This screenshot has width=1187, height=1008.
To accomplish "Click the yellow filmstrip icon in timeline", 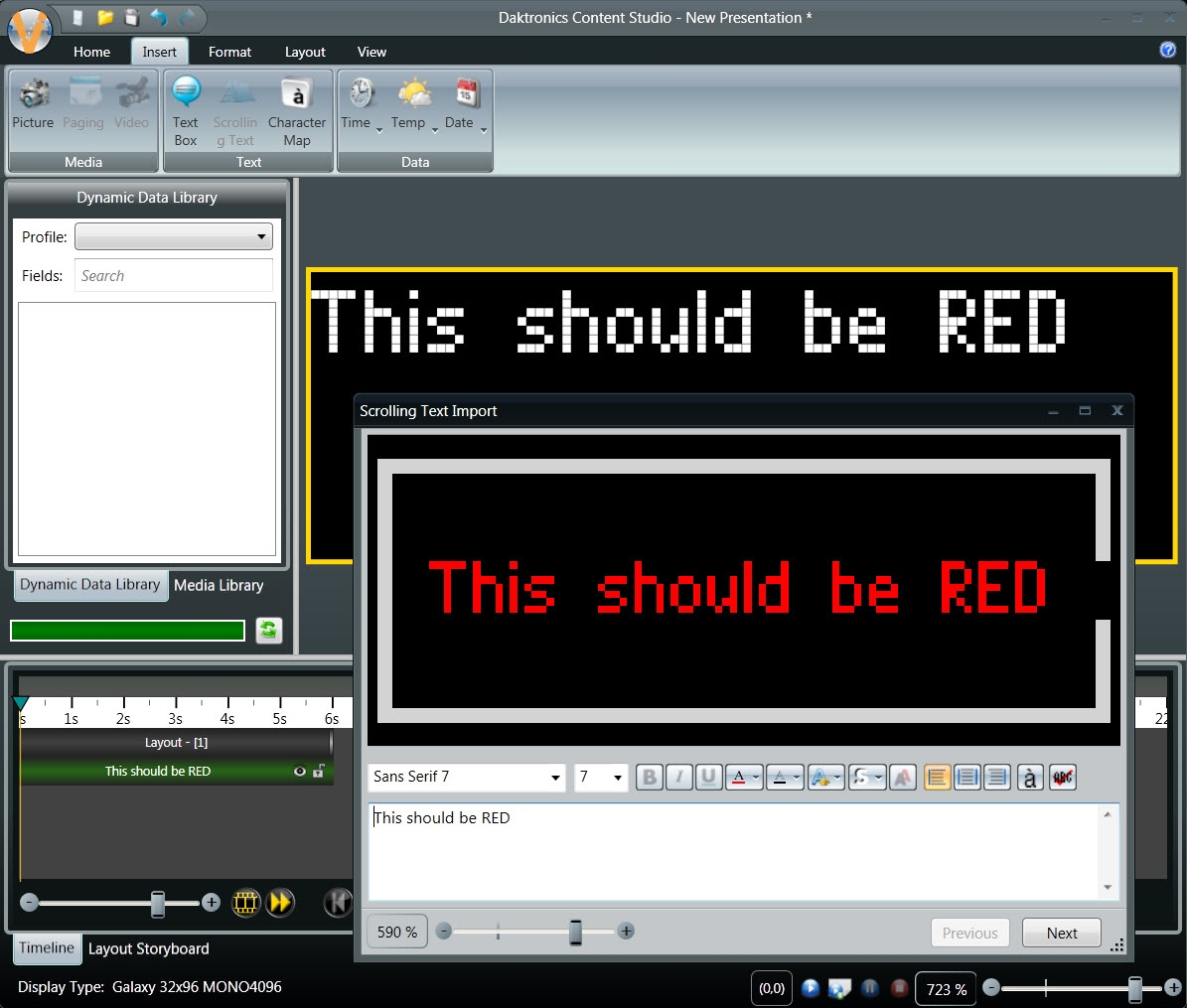I will tap(245, 902).
